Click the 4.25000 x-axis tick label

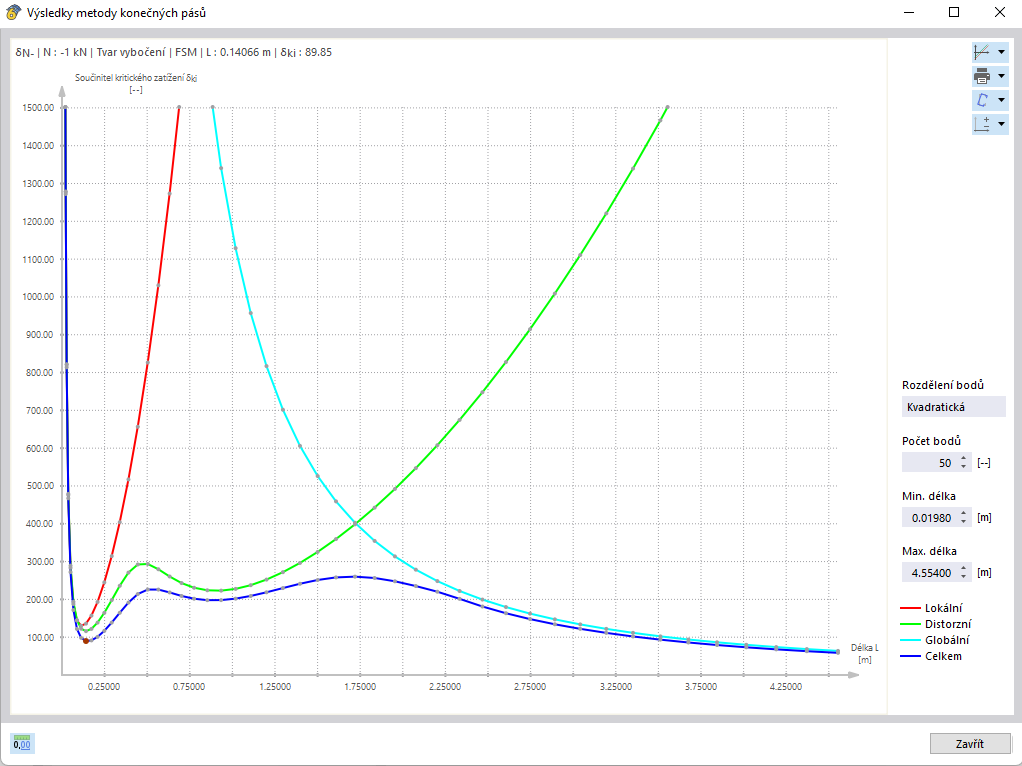click(786, 686)
